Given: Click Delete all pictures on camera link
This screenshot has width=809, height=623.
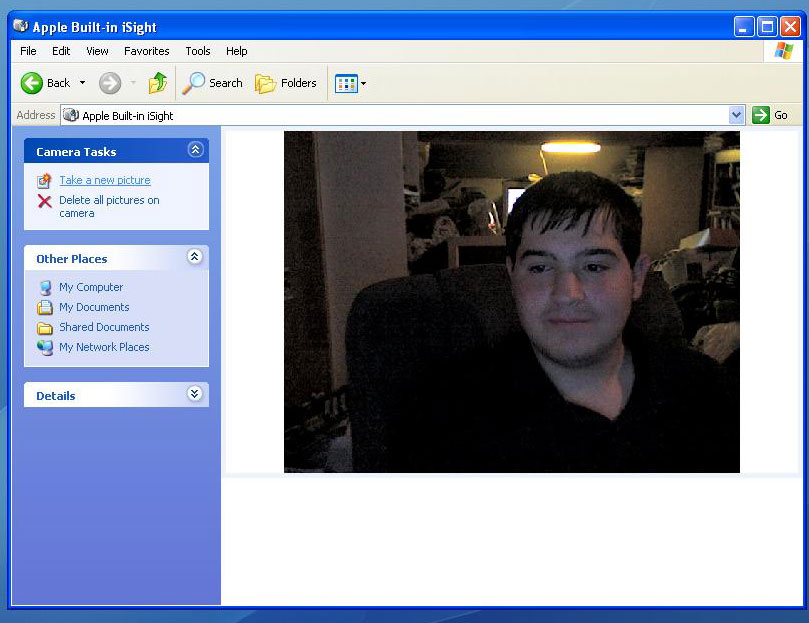Looking at the screenshot, I should click(109, 206).
